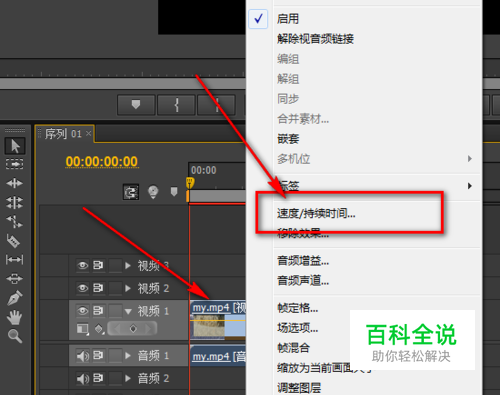Open the 标签 submenu arrow
The width and height of the screenshot is (500, 395).
pyautogui.click(x=470, y=186)
